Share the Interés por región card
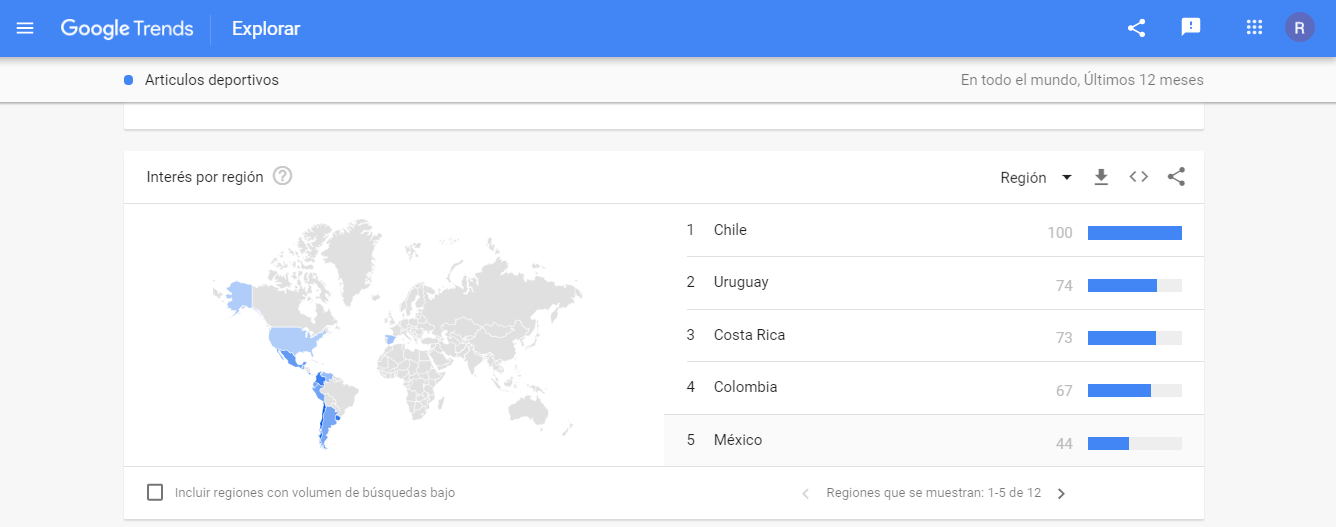Viewport: 1336px width, 527px height. 1176,177
